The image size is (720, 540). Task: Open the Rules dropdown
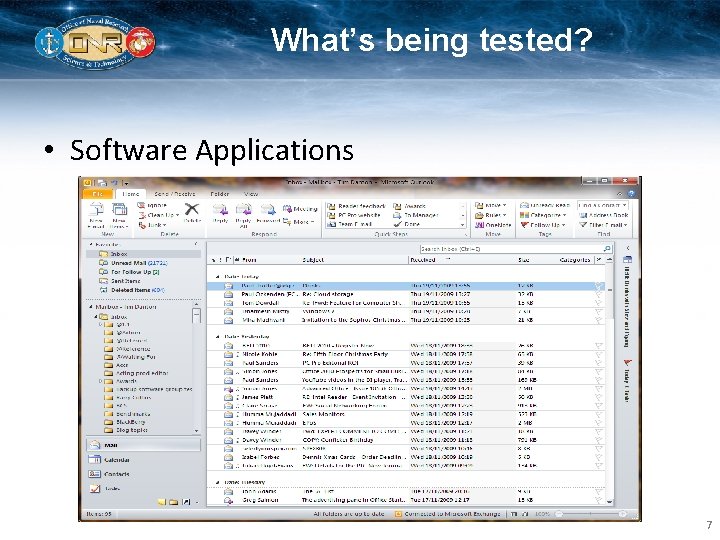point(491,215)
